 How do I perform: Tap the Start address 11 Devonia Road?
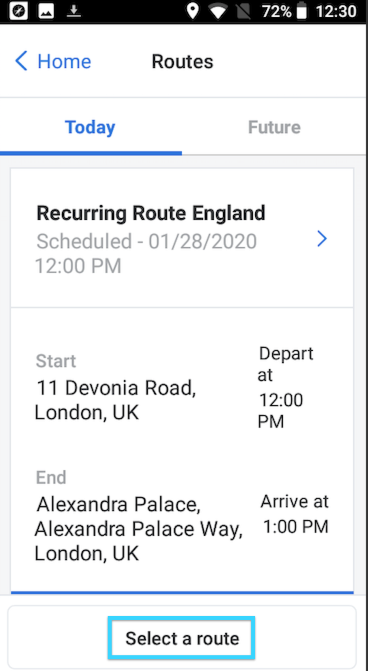click(x=115, y=401)
